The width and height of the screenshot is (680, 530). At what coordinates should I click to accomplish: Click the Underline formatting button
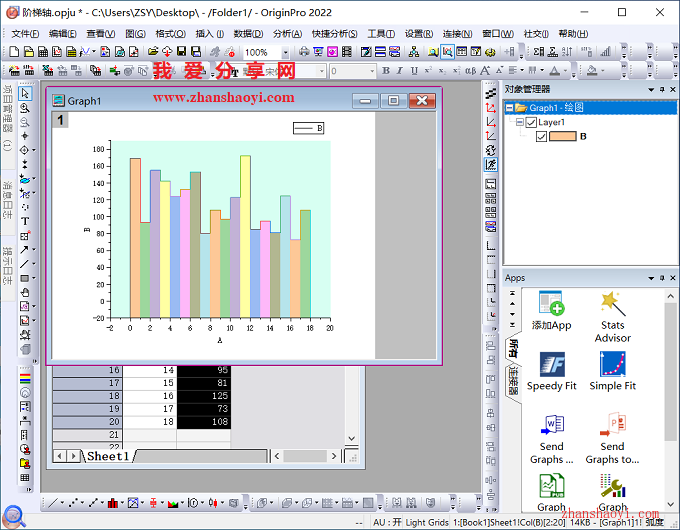[x=414, y=70]
